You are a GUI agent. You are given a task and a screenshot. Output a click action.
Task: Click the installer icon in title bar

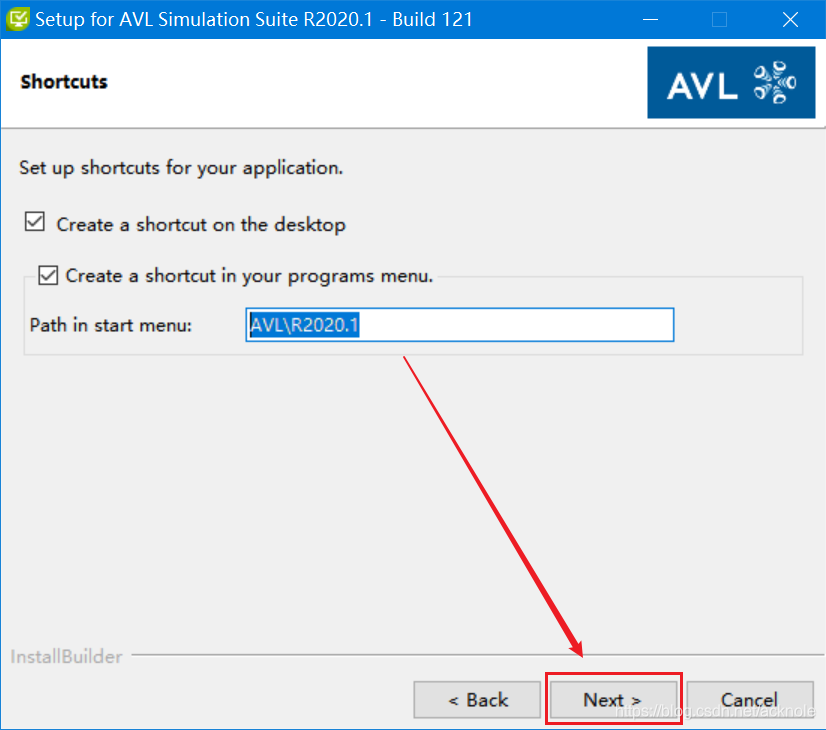pyautogui.click(x=18, y=19)
